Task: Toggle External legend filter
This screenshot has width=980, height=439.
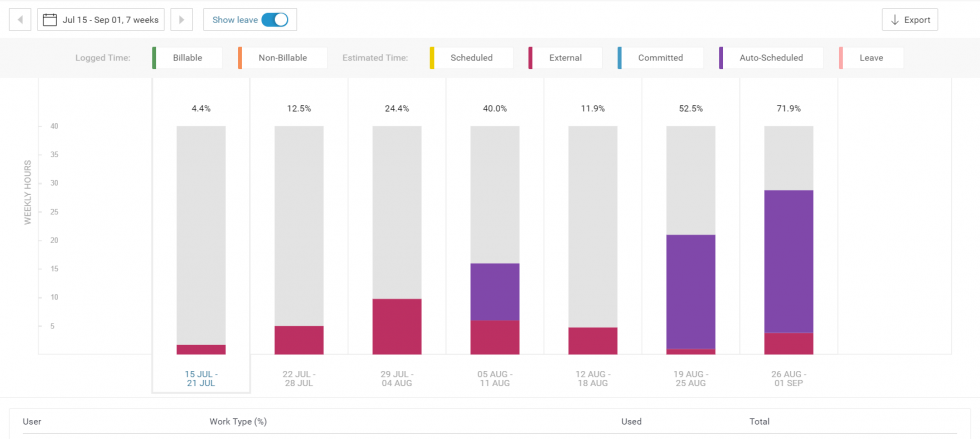Action: 565,58
